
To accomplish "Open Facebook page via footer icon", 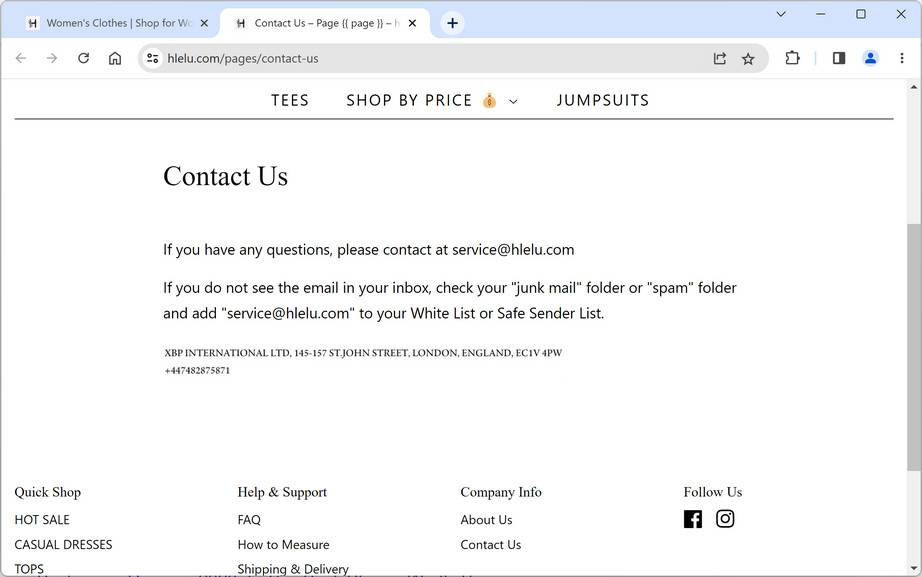I will 693,519.
